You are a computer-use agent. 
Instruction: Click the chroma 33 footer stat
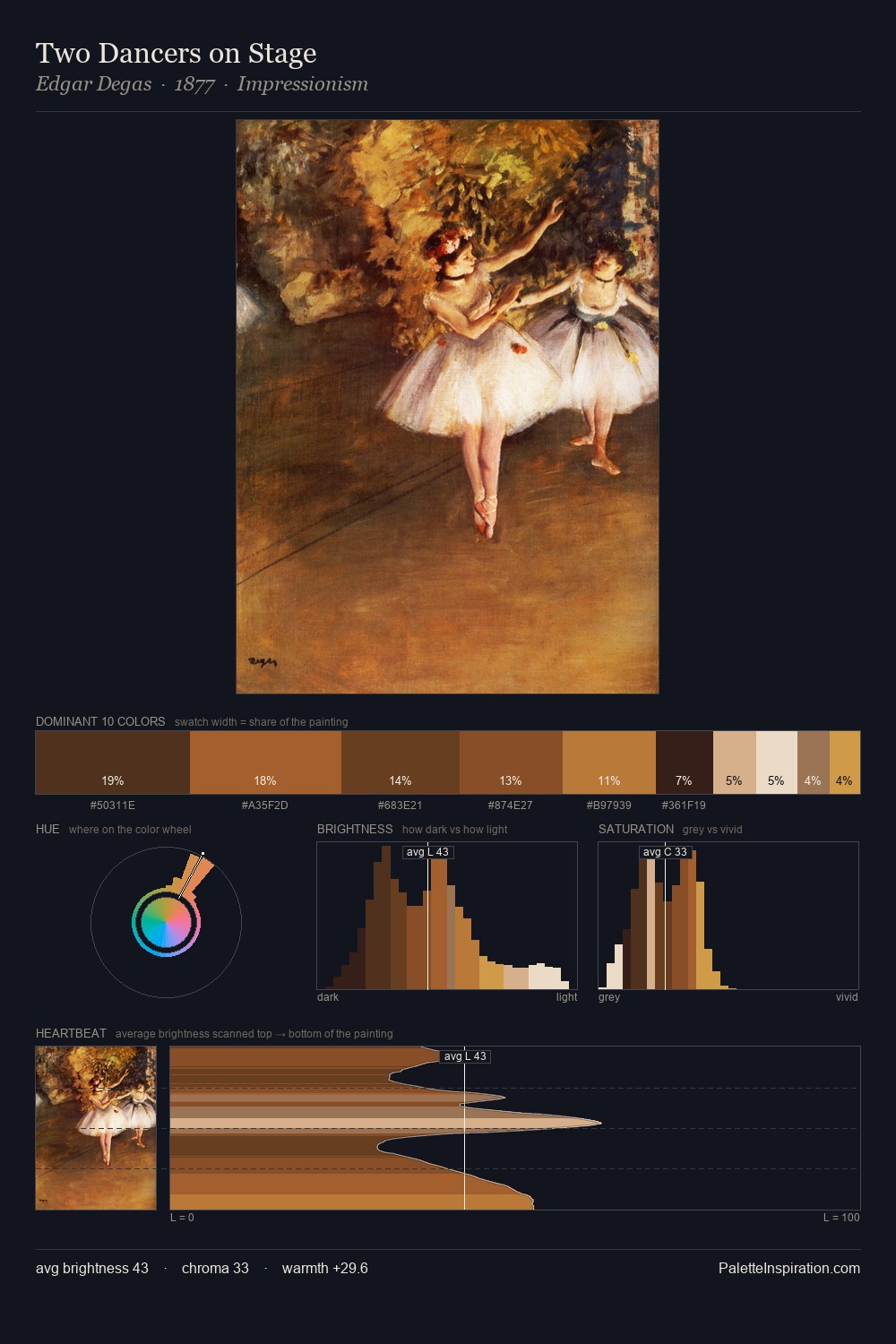(215, 1268)
